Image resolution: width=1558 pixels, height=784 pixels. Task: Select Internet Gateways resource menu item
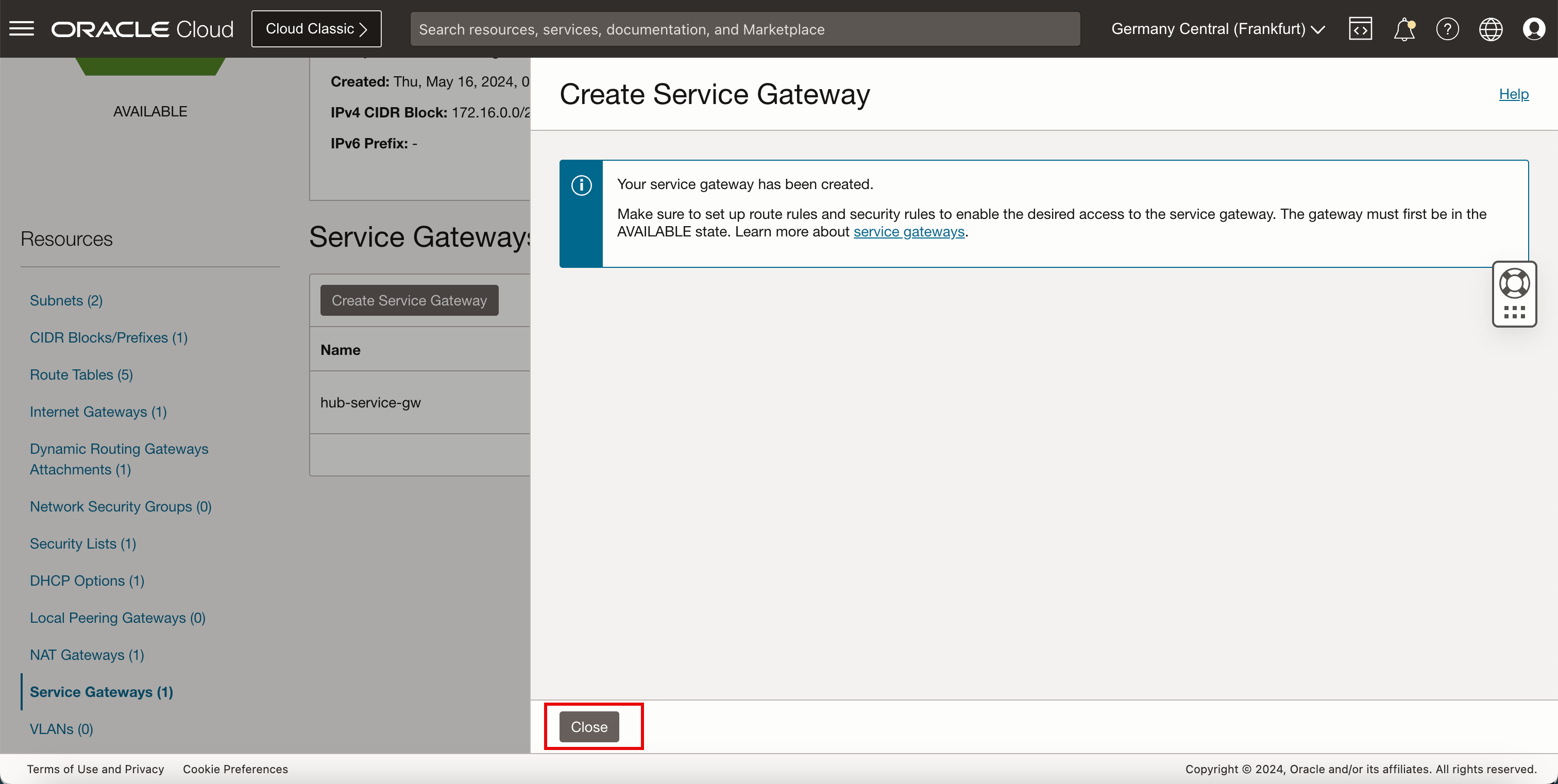(x=98, y=411)
